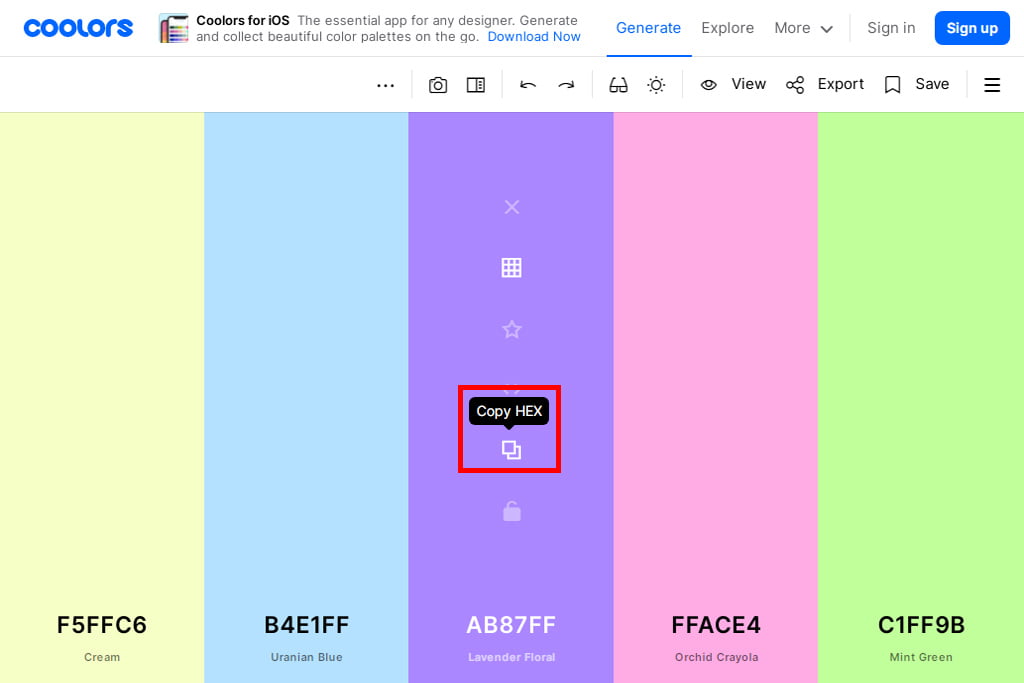The image size is (1024, 683).
Task: Open the hamburger menu in the toolbar
Action: click(x=992, y=85)
